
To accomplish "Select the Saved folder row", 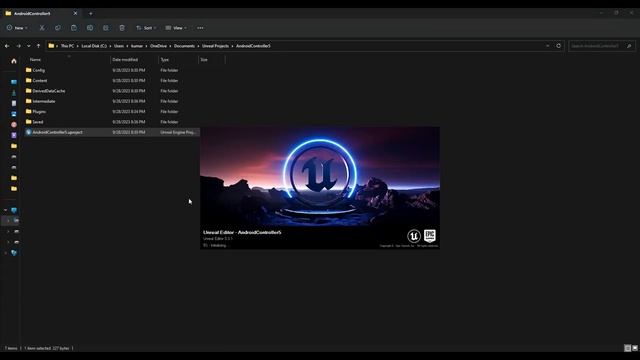I will 111,122.
